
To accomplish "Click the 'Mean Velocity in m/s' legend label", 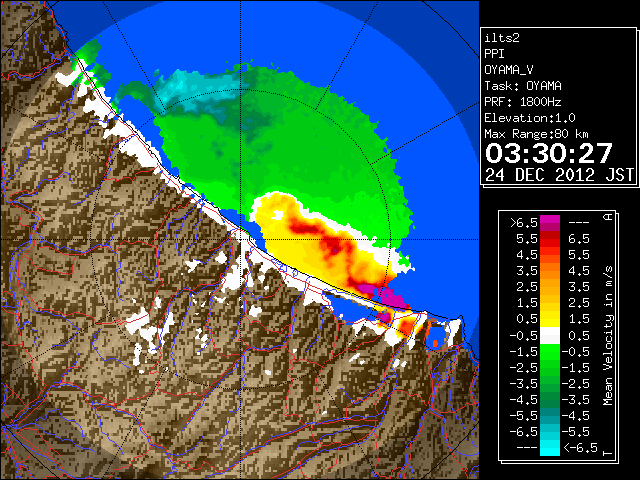I will (x=608, y=336).
